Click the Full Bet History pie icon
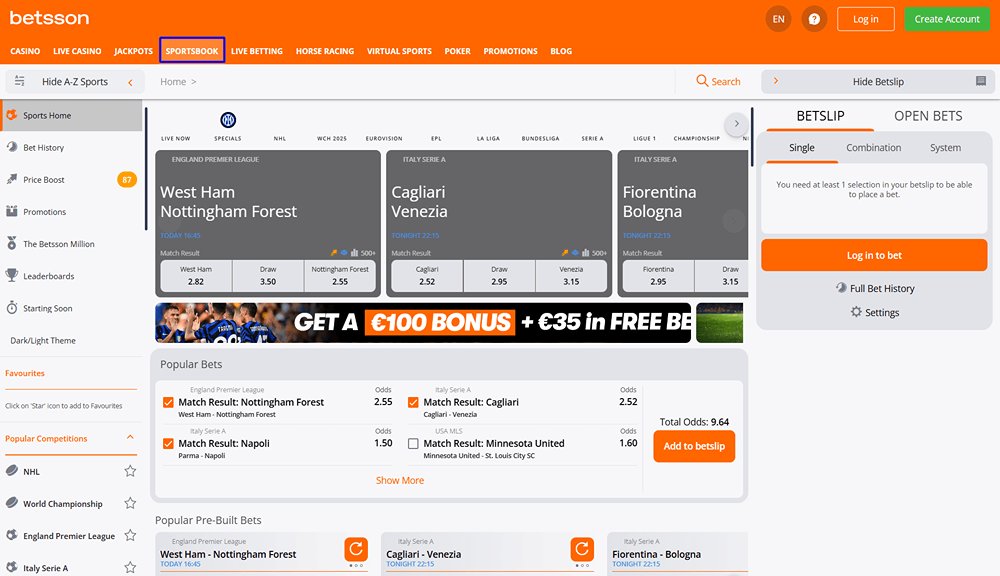The width and height of the screenshot is (1000, 576). pyautogui.click(x=841, y=288)
